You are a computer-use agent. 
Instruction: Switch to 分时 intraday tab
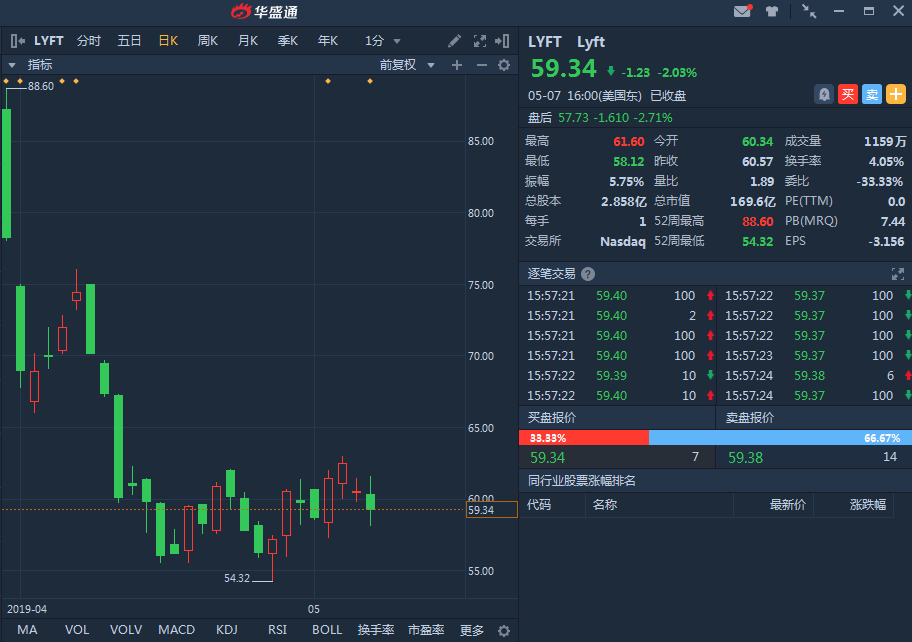[x=89, y=41]
